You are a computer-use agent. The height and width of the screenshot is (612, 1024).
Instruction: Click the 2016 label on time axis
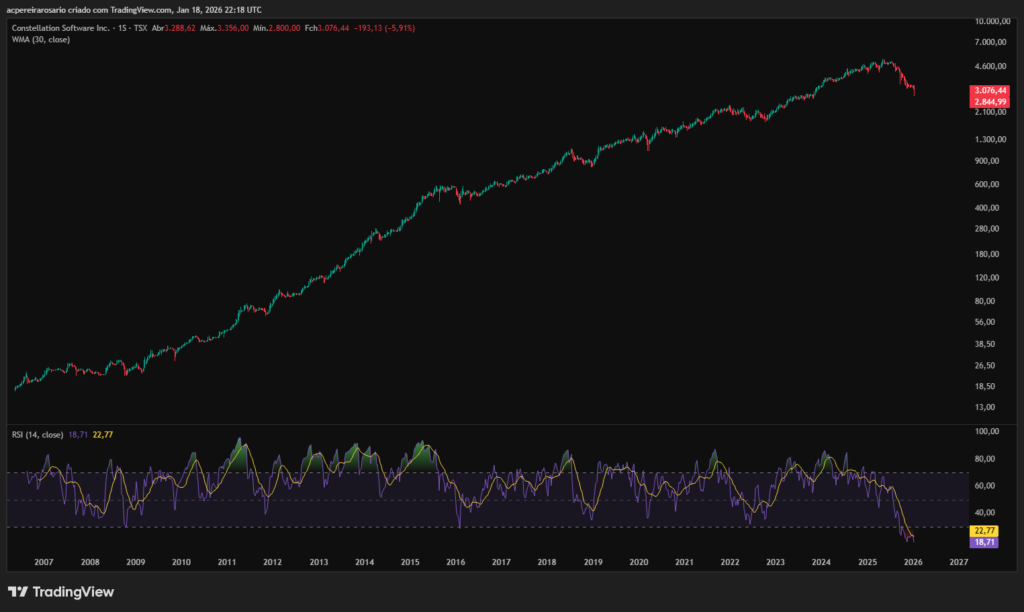click(456, 563)
